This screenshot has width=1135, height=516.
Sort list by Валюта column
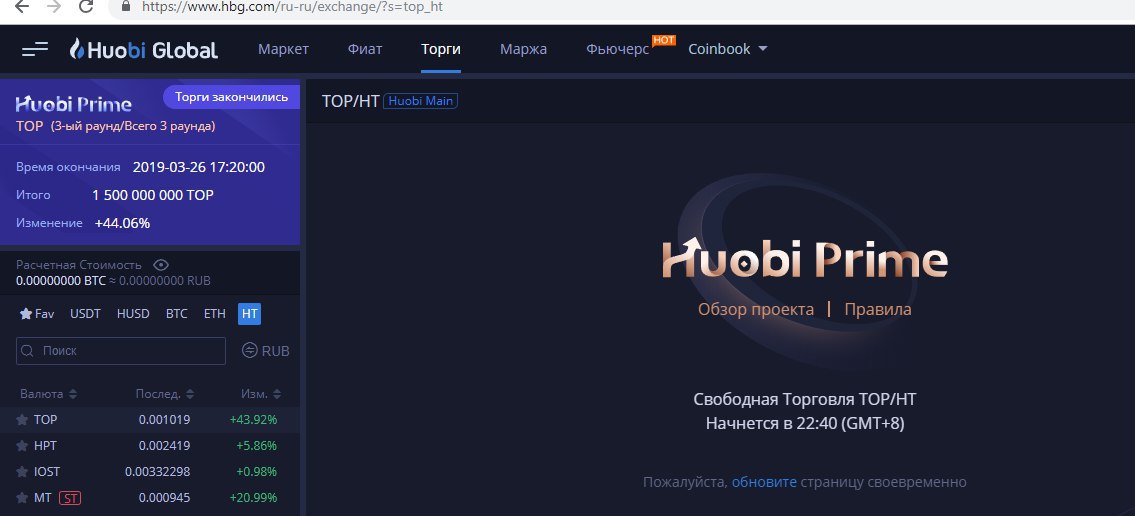click(x=48, y=394)
